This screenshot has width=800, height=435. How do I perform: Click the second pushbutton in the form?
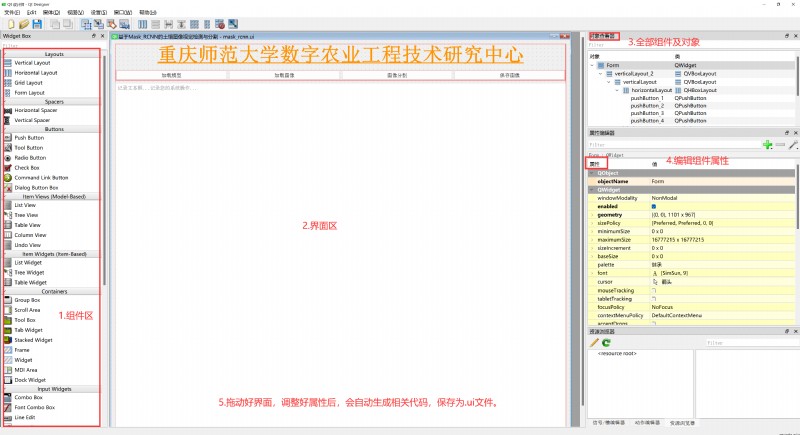284,75
